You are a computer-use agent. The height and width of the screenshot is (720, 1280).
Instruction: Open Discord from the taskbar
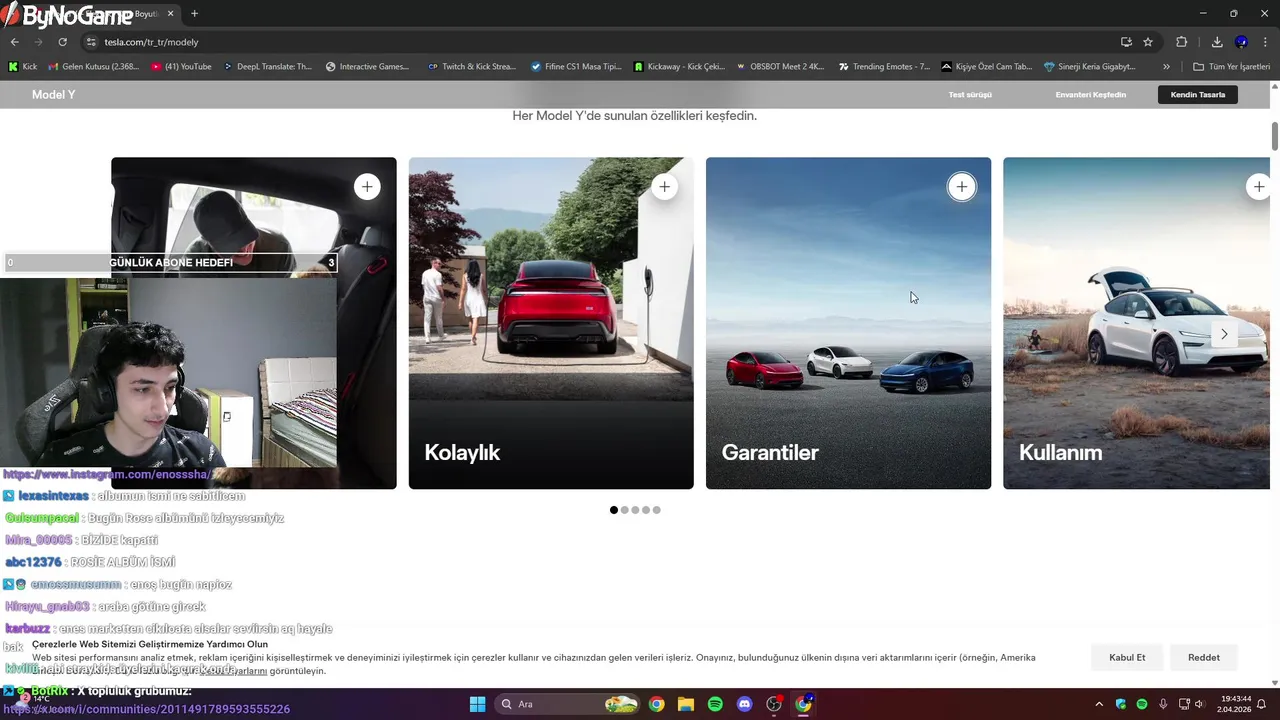[x=744, y=704]
